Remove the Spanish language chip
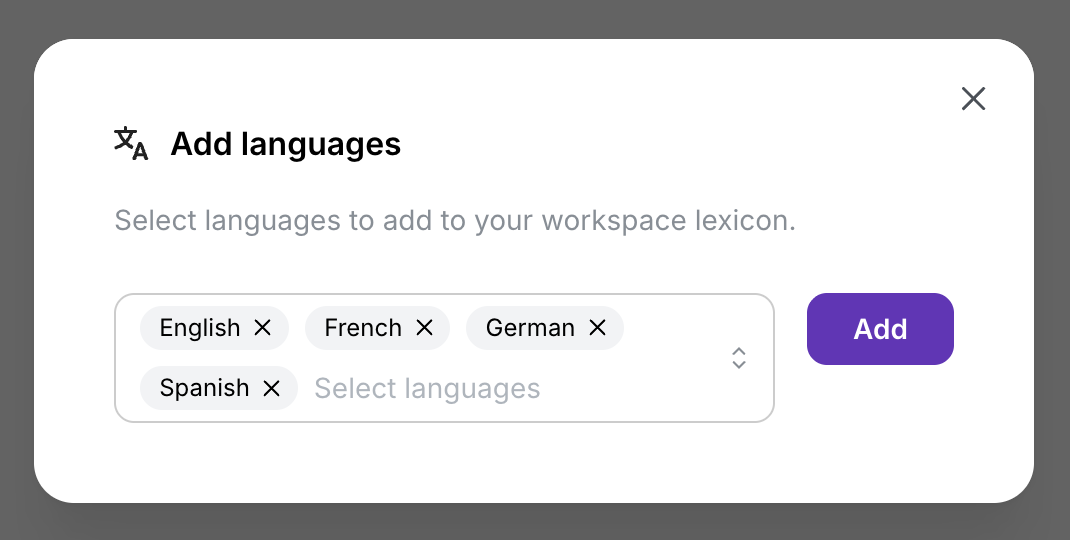 tap(271, 388)
